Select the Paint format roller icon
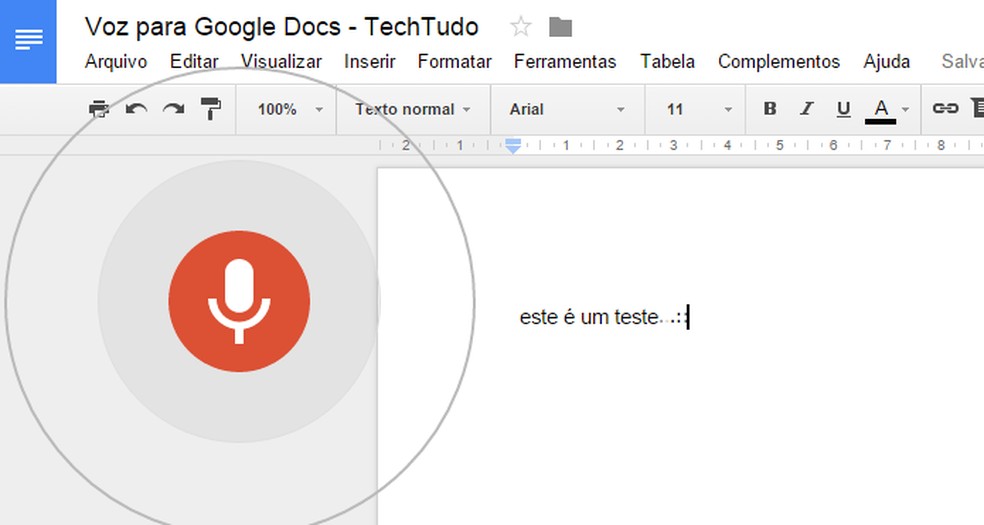Image resolution: width=984 pixels, height=525 pixels. [x=211, y=109]
